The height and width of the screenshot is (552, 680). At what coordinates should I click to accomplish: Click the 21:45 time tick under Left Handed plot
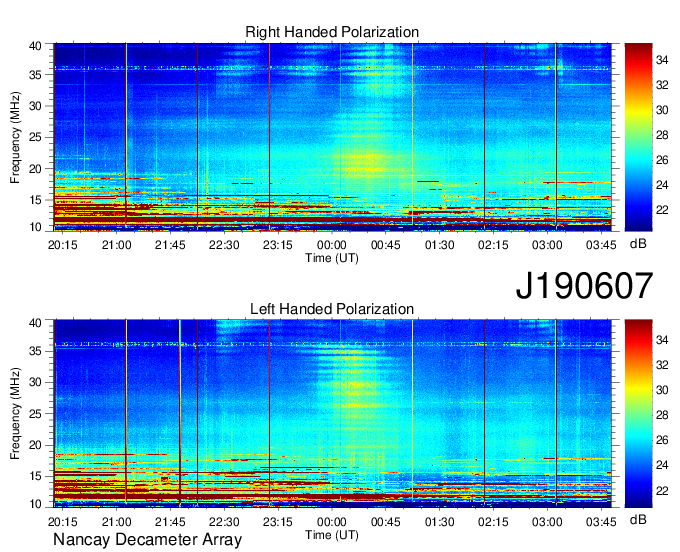pos(170,521)
